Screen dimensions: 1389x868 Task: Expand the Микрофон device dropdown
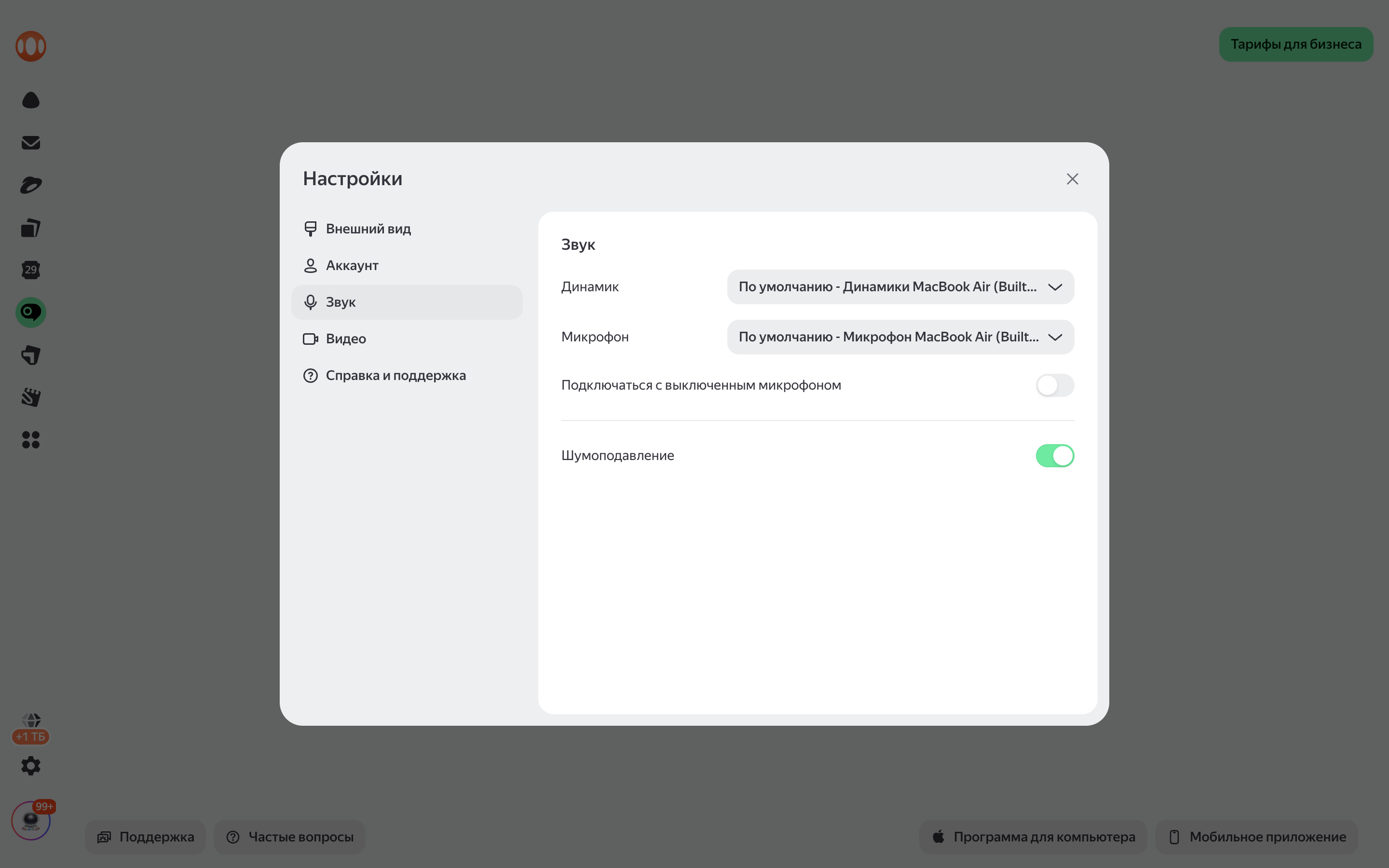point(900,337)
